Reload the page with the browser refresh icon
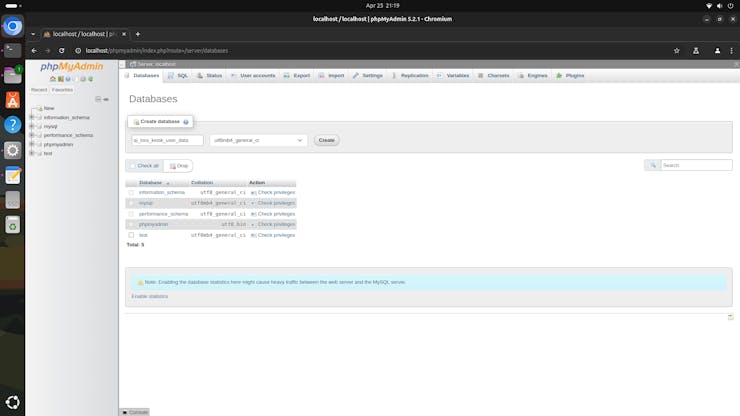The image size is (740, 416). click(x=61, y=51)
